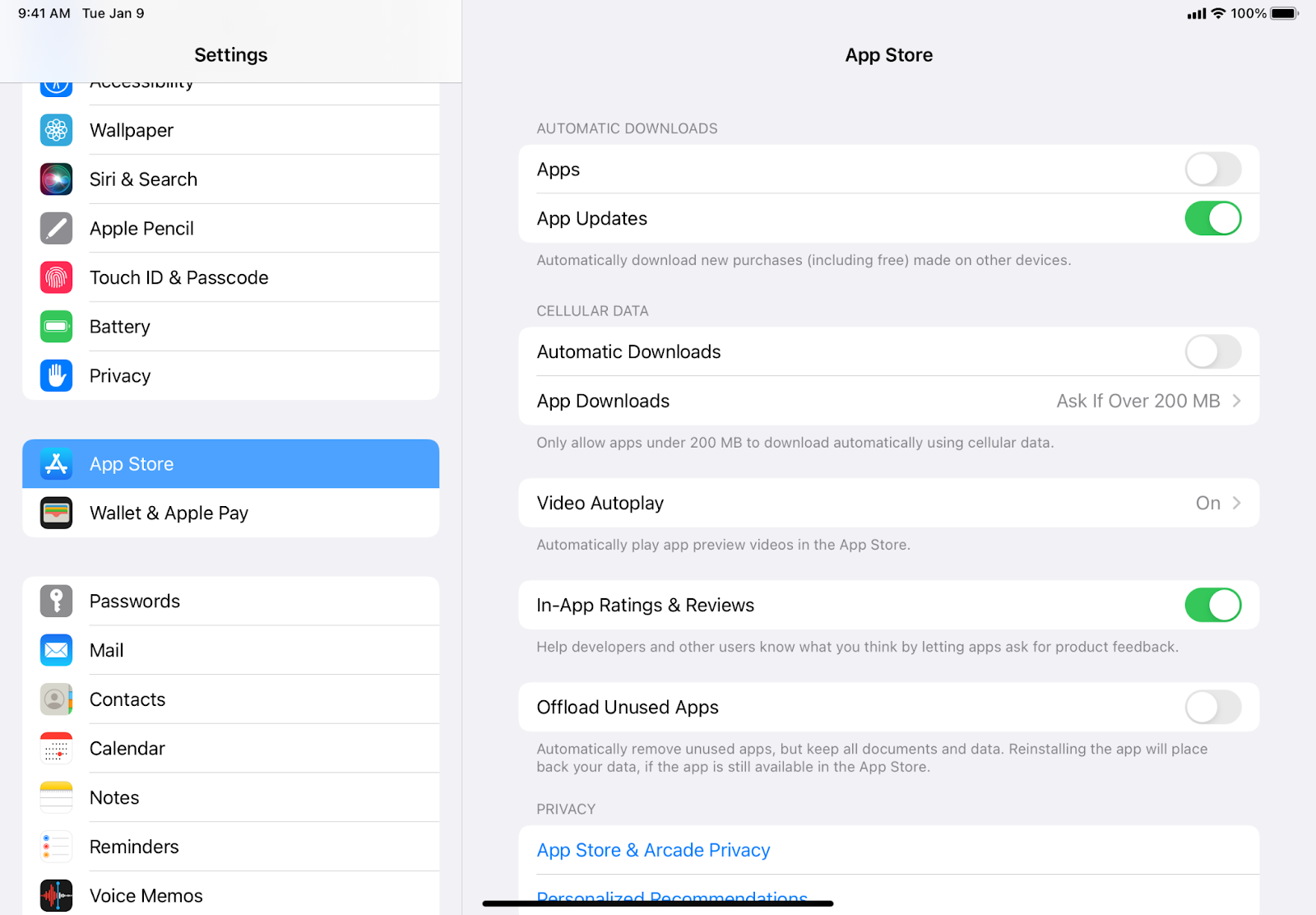Click the green Battery icon
Image resolution: width=1316 pixels, height=915 pixels.
[56, 327]
